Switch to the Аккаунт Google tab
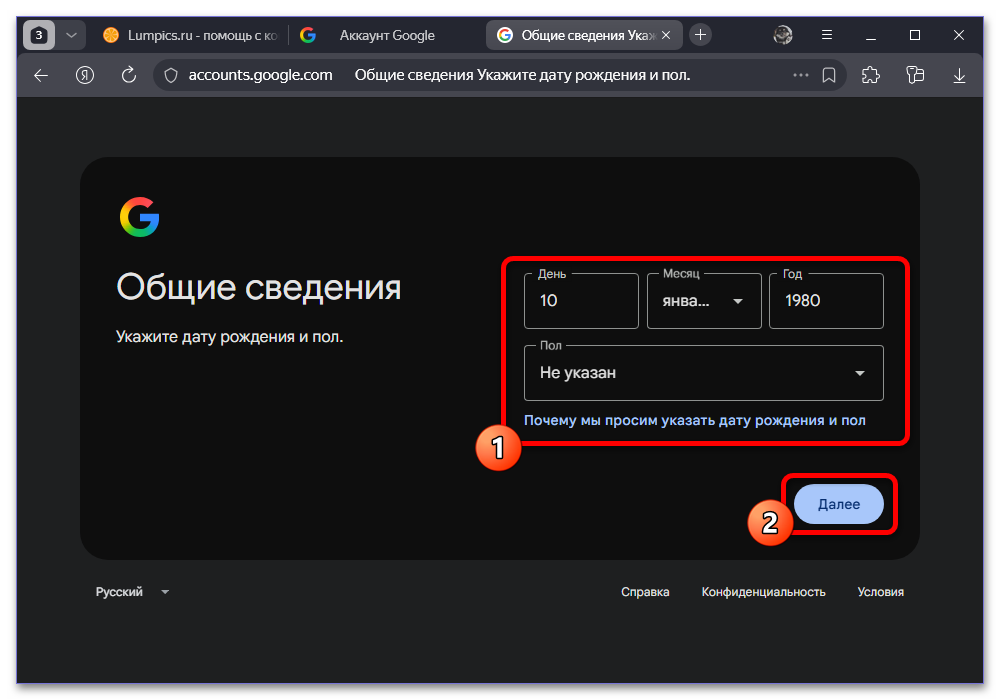Viewport: 1000px width, 700px height. 386,35
